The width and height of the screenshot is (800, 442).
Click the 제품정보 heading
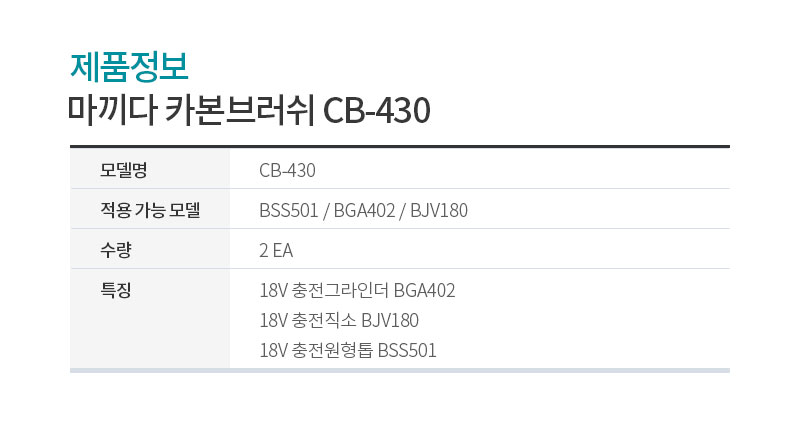129,67
